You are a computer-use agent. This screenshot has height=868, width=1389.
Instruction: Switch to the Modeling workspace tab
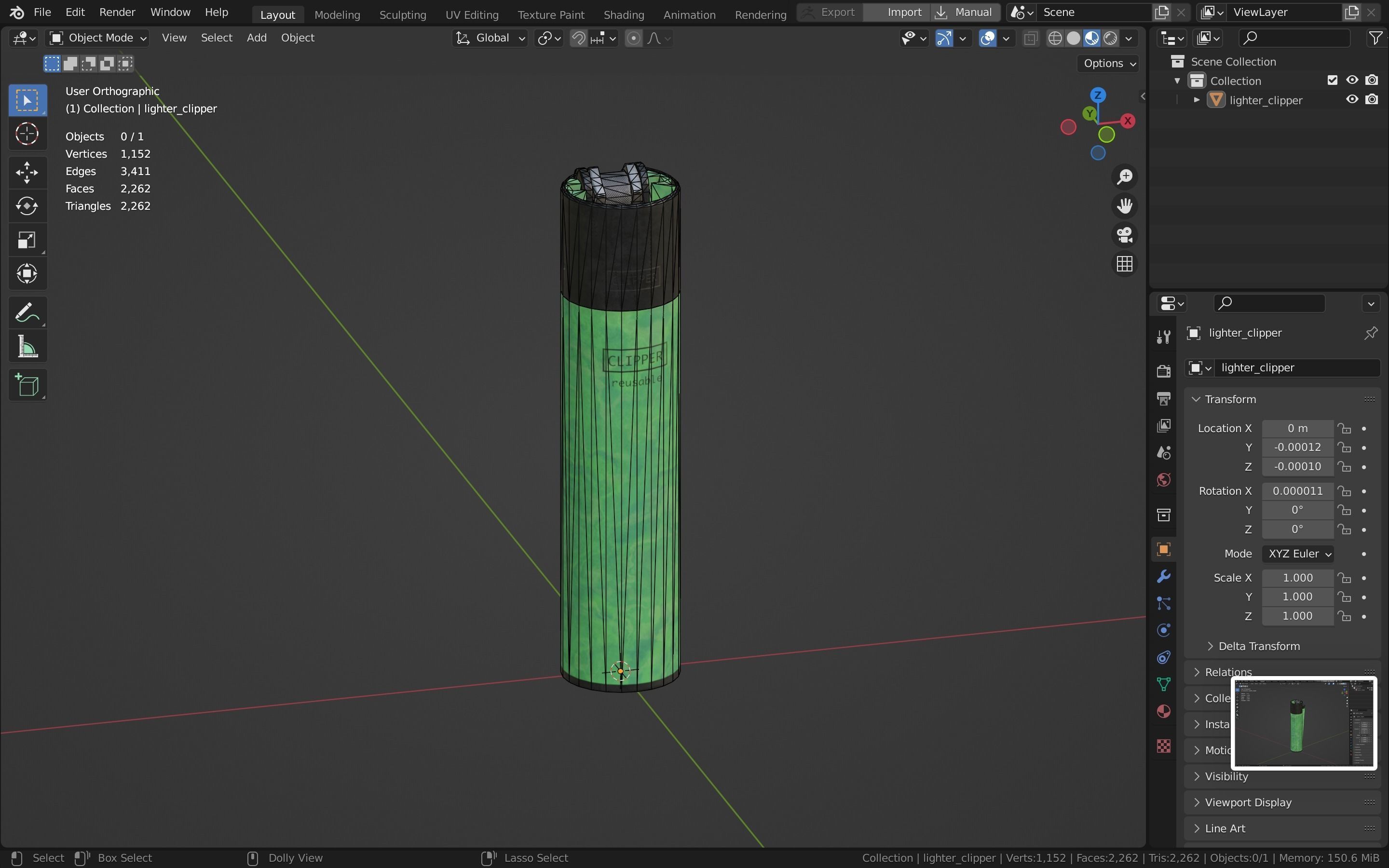tap(337, 14)
